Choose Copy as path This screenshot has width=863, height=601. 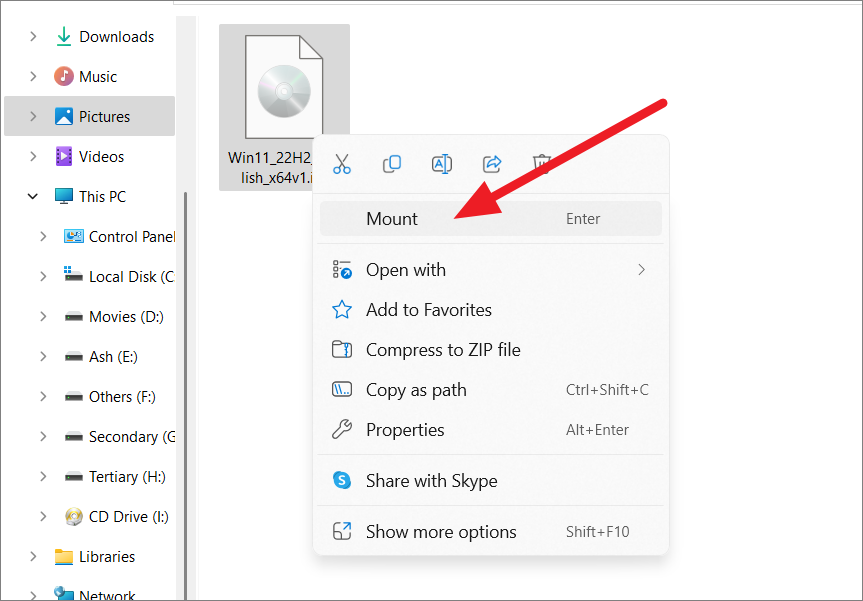pyautogui.click(x=490, y=390)
